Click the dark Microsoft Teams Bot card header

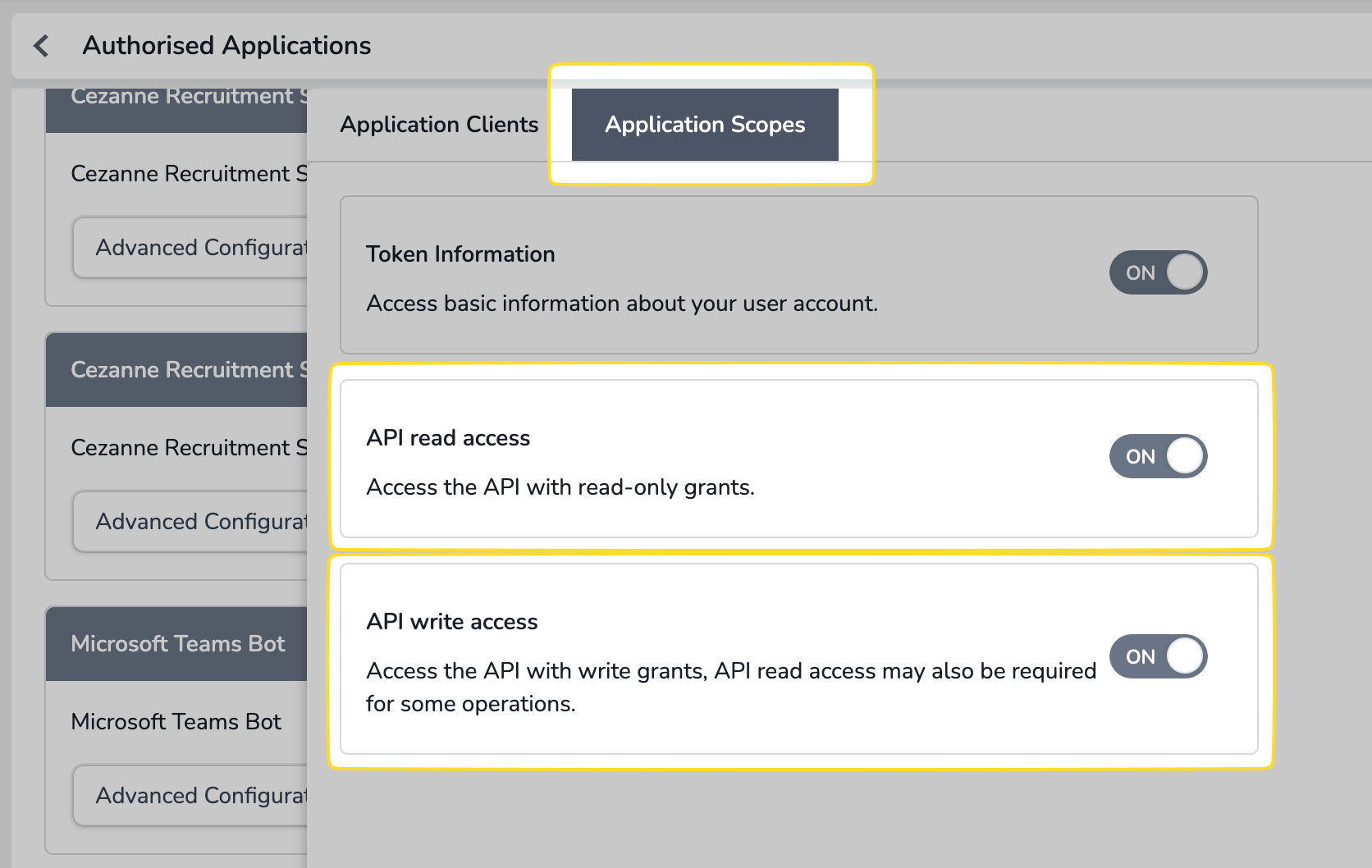(x=177, y=644)
